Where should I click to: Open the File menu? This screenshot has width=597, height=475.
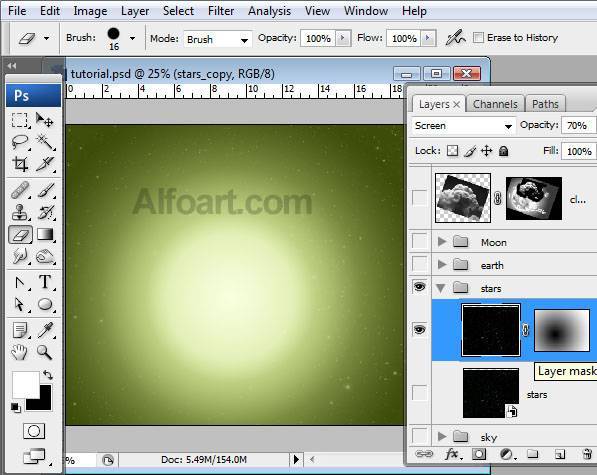pyautogui.click(x=17, y=11)
